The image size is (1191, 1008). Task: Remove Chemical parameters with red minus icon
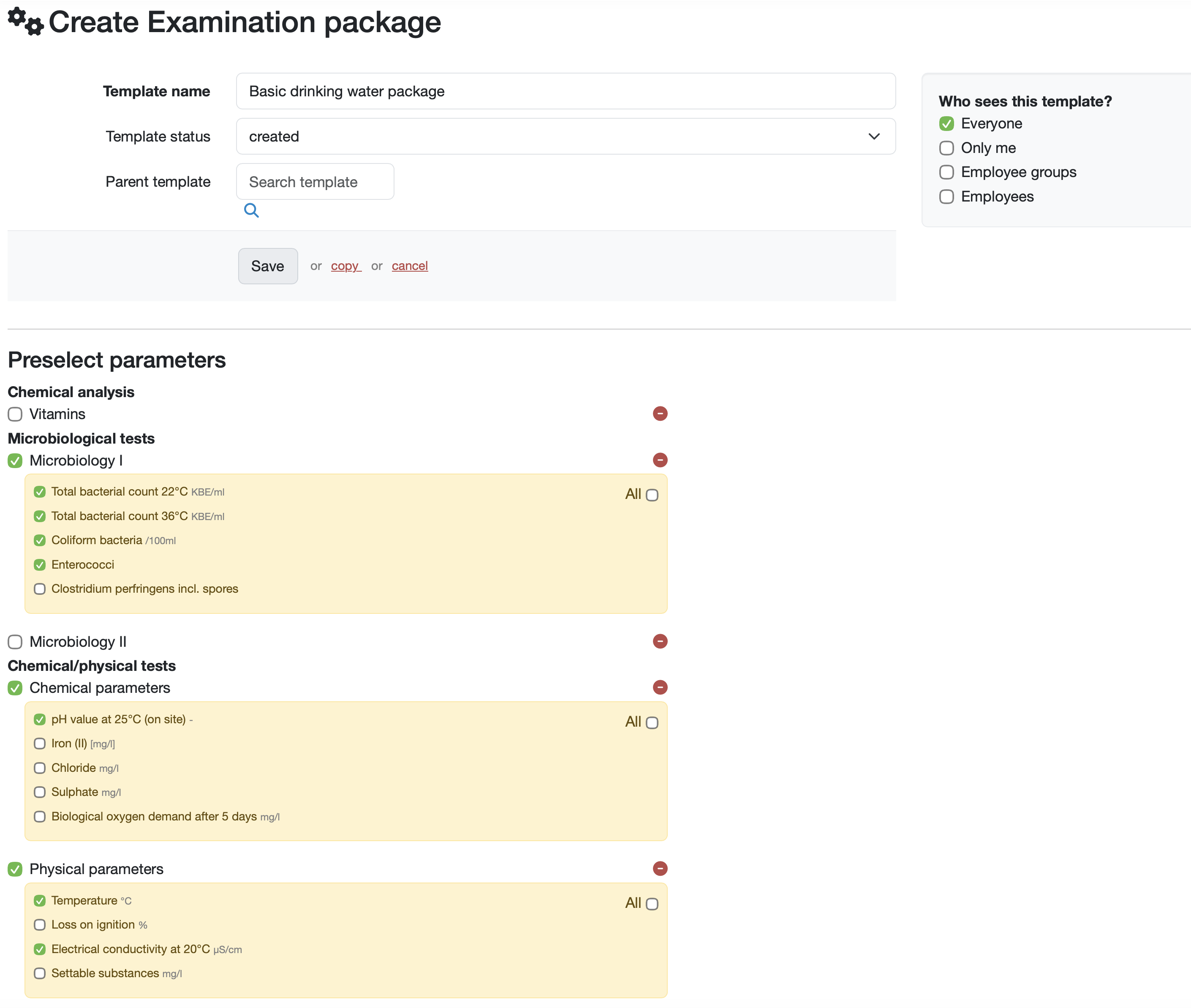tap(660, 687)
